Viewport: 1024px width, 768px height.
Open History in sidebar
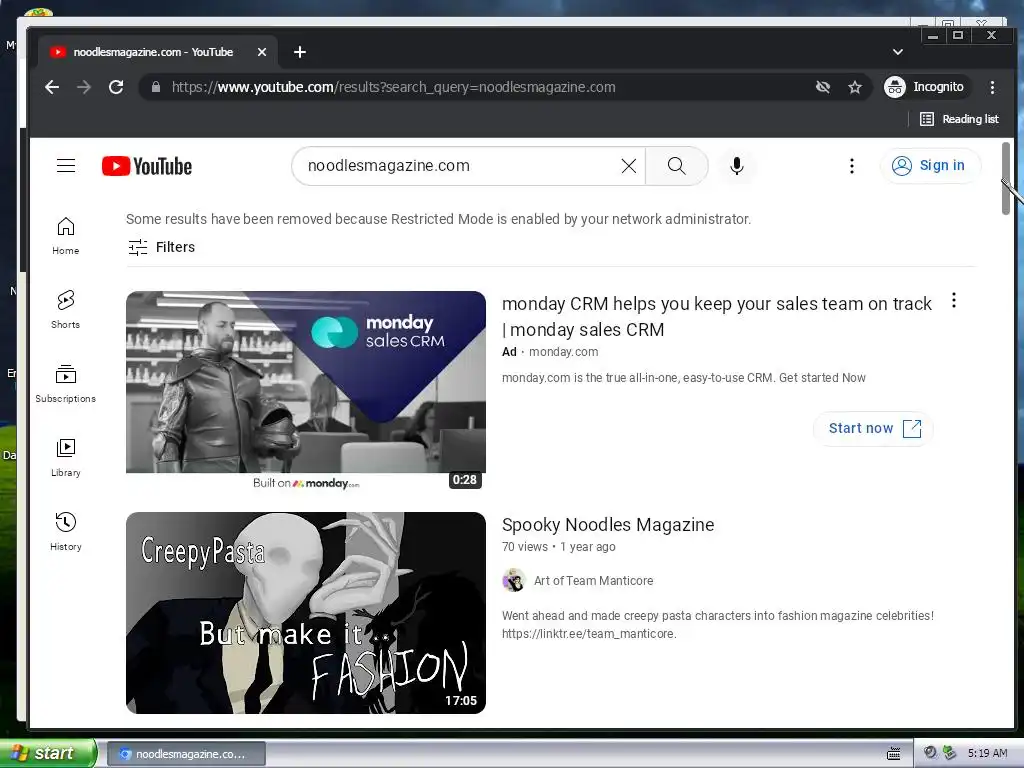pyautogui.click(x=66, y=532)
